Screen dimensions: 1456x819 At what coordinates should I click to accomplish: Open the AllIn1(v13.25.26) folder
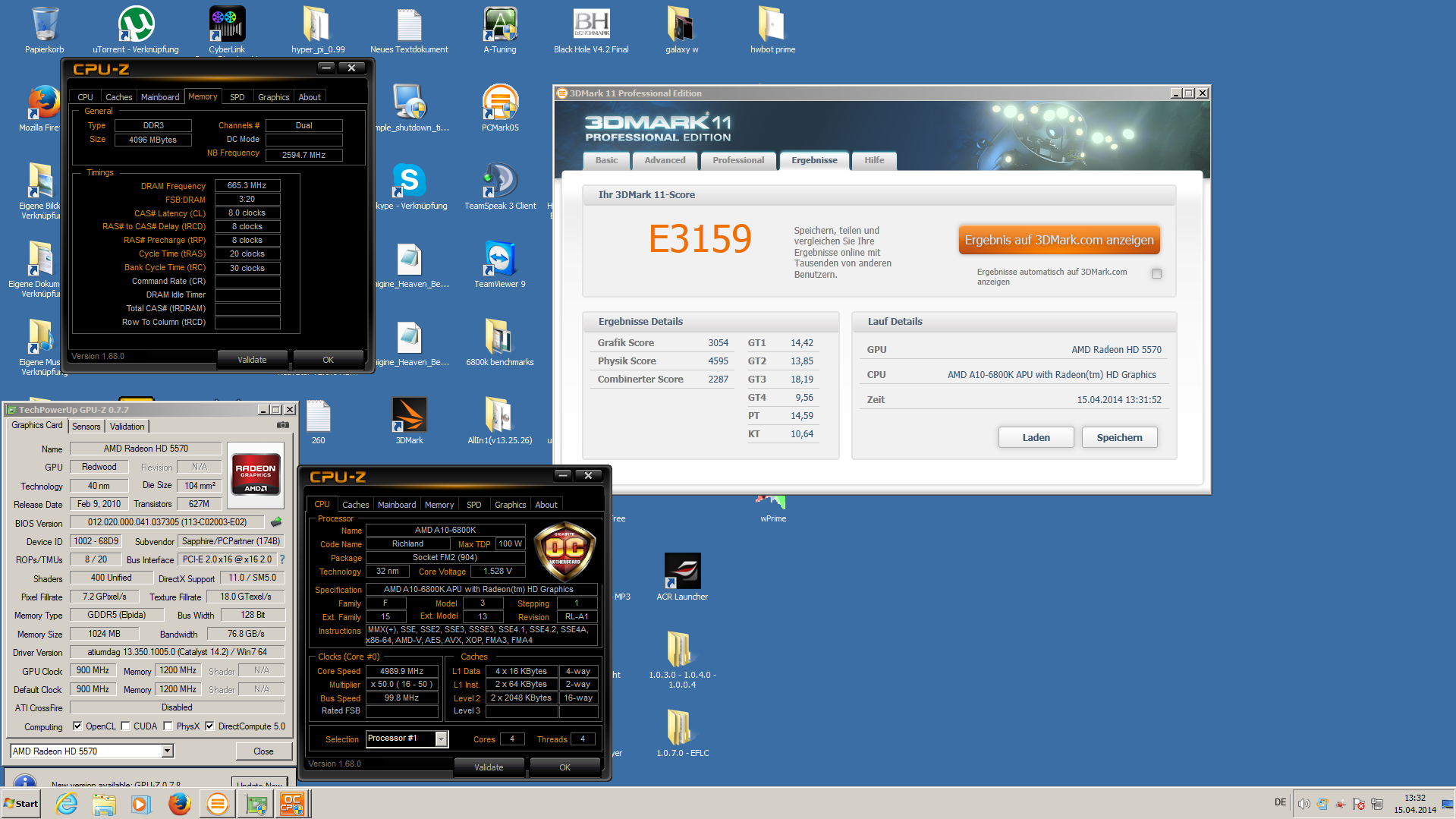click(500, 421)
